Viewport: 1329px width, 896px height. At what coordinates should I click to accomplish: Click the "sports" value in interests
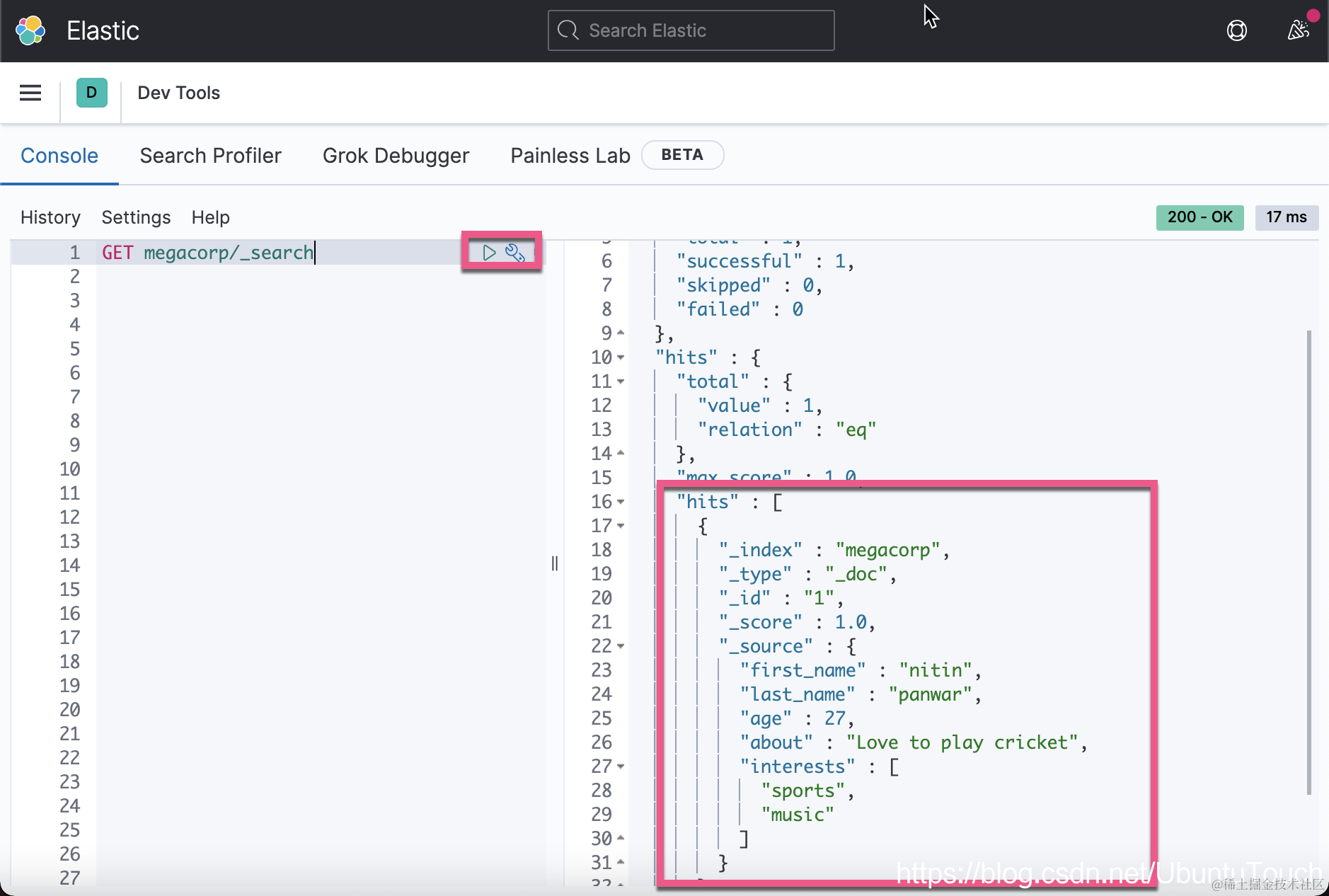click(803, 791)
